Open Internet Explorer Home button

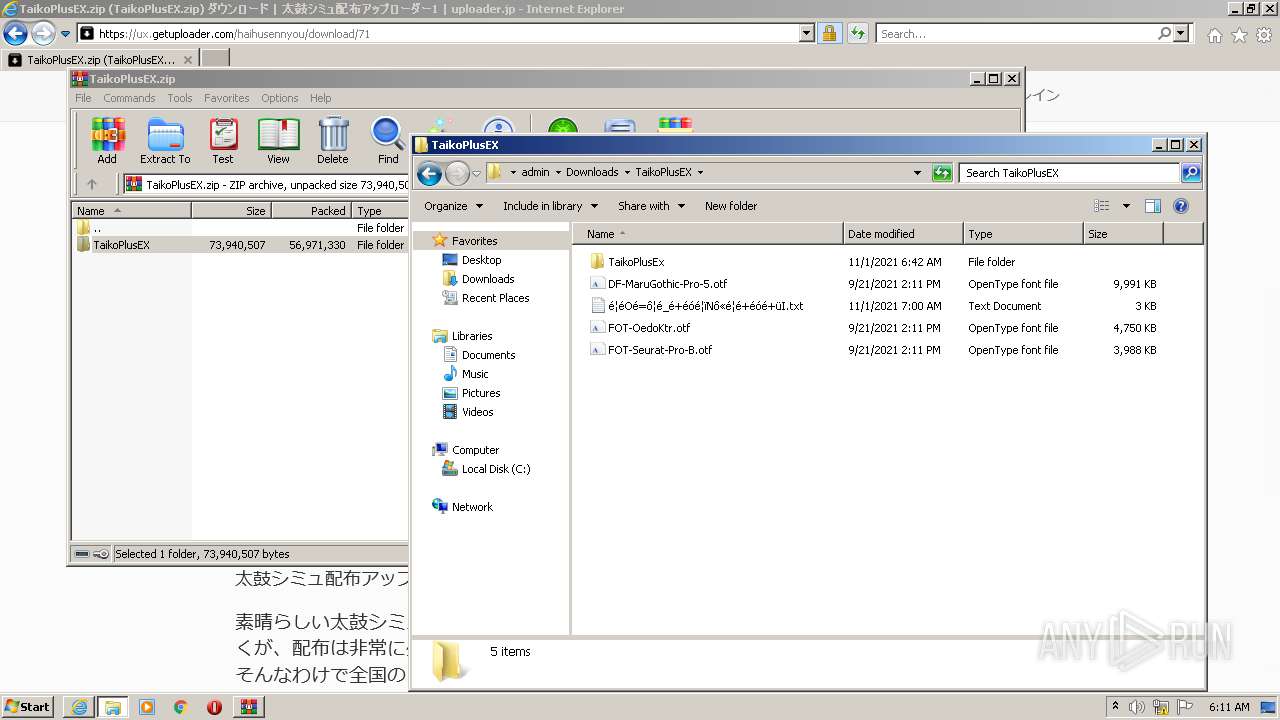click(1214, 35)
